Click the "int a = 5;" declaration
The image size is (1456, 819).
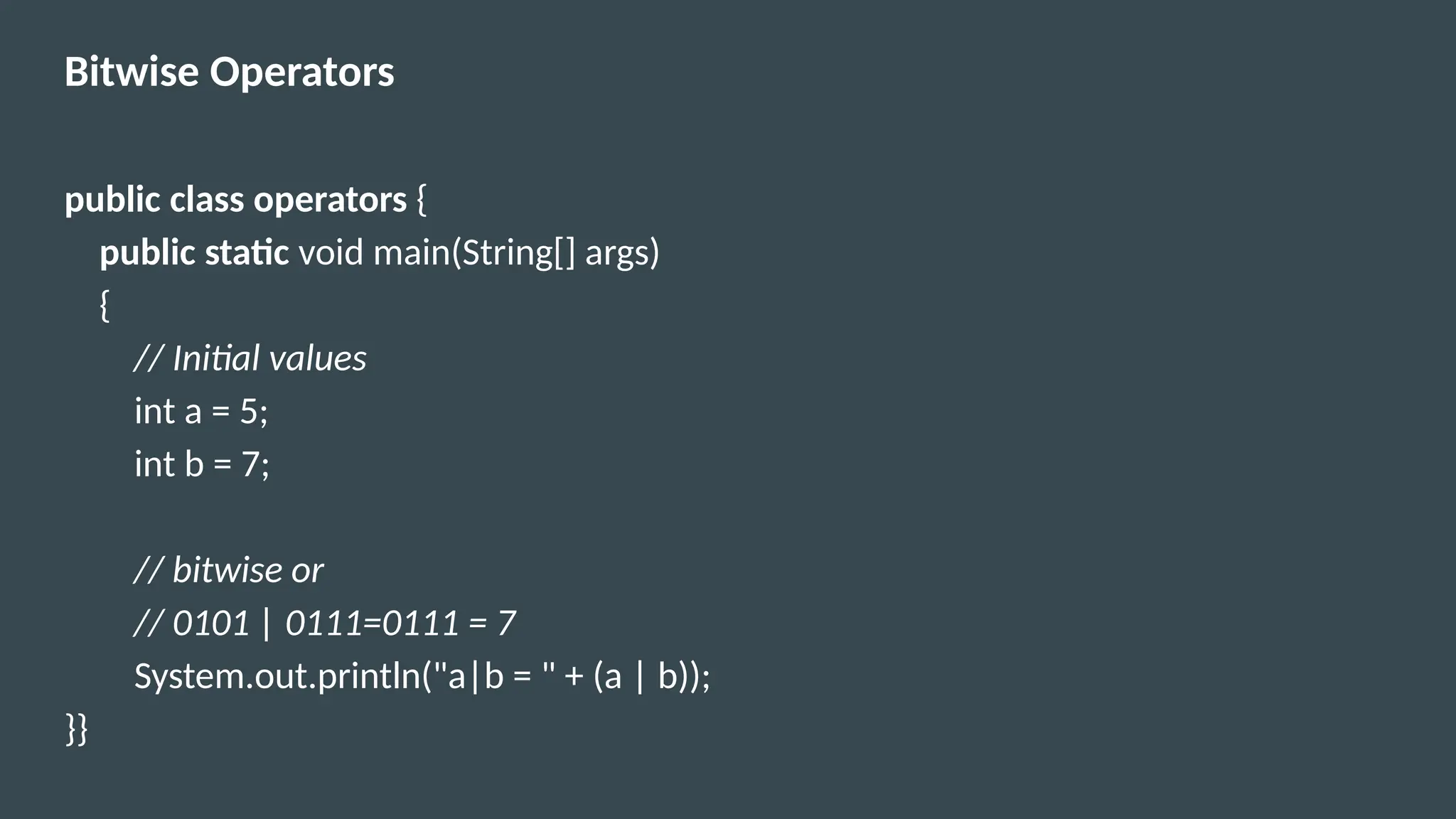[201, 412]
